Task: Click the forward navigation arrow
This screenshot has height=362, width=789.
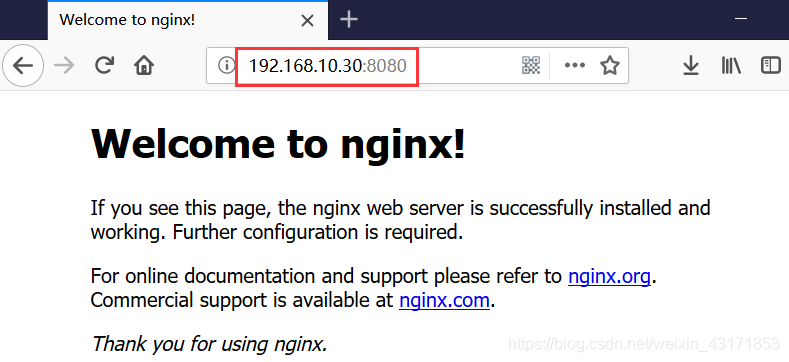Action: click(64, 65)
